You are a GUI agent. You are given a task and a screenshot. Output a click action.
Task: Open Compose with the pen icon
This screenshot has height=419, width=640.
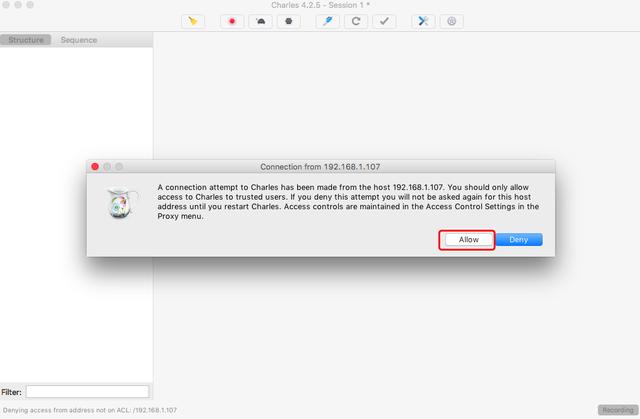coord(327,21)
